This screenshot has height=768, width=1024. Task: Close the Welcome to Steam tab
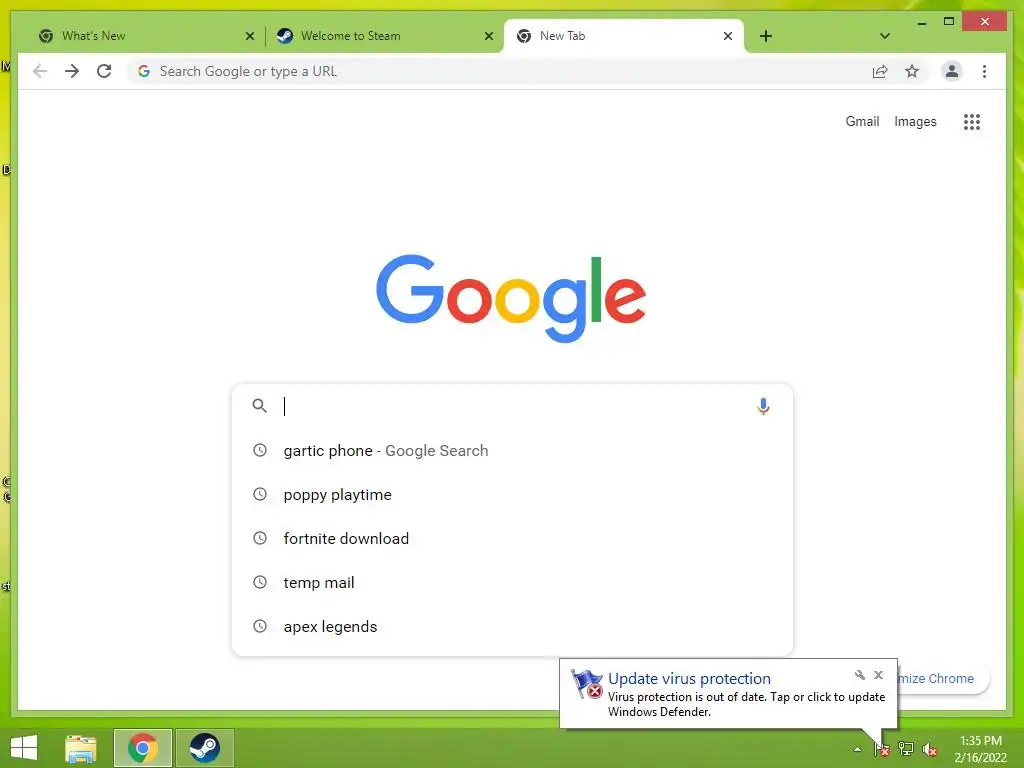pos(488,36)
